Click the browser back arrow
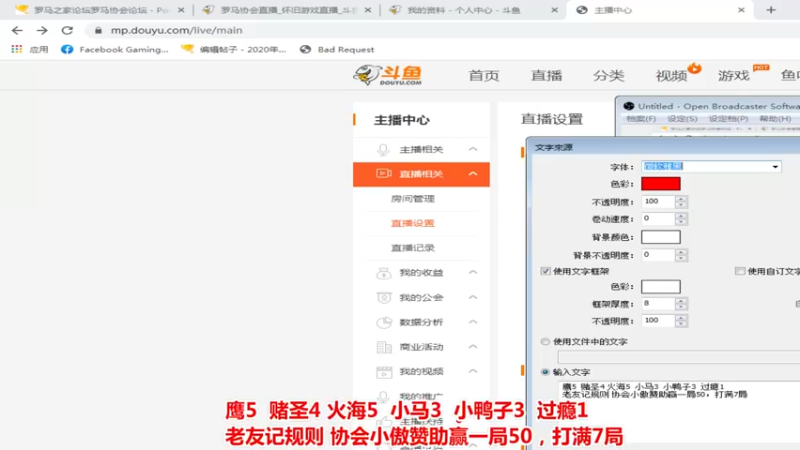Screen dimensions: 800x450 point(17,31)
